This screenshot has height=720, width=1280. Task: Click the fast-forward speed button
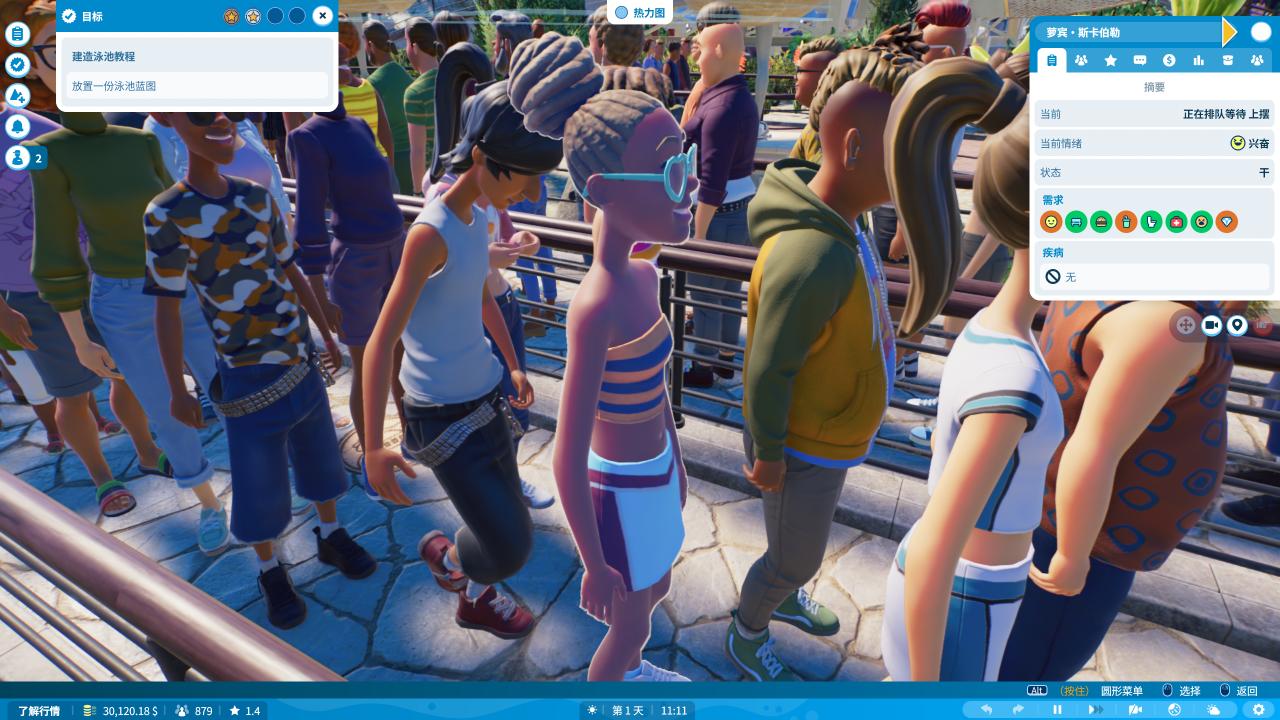click(1096, 710)
